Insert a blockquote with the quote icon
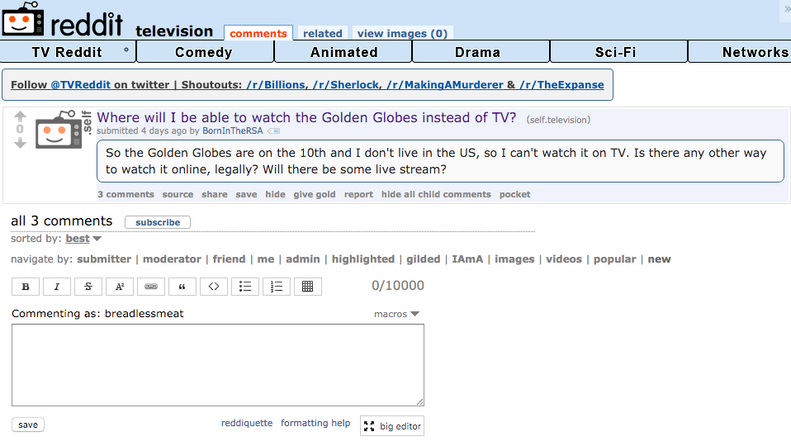Image resolution: width=791 pixels, height=446 pixels. click(x=182, y=287)
